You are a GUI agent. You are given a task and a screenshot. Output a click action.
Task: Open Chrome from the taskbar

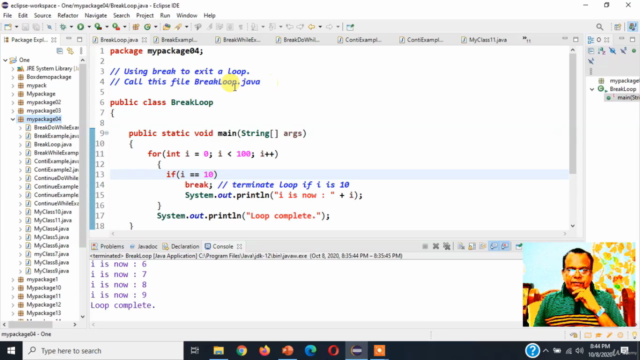[x=241, y=351]
